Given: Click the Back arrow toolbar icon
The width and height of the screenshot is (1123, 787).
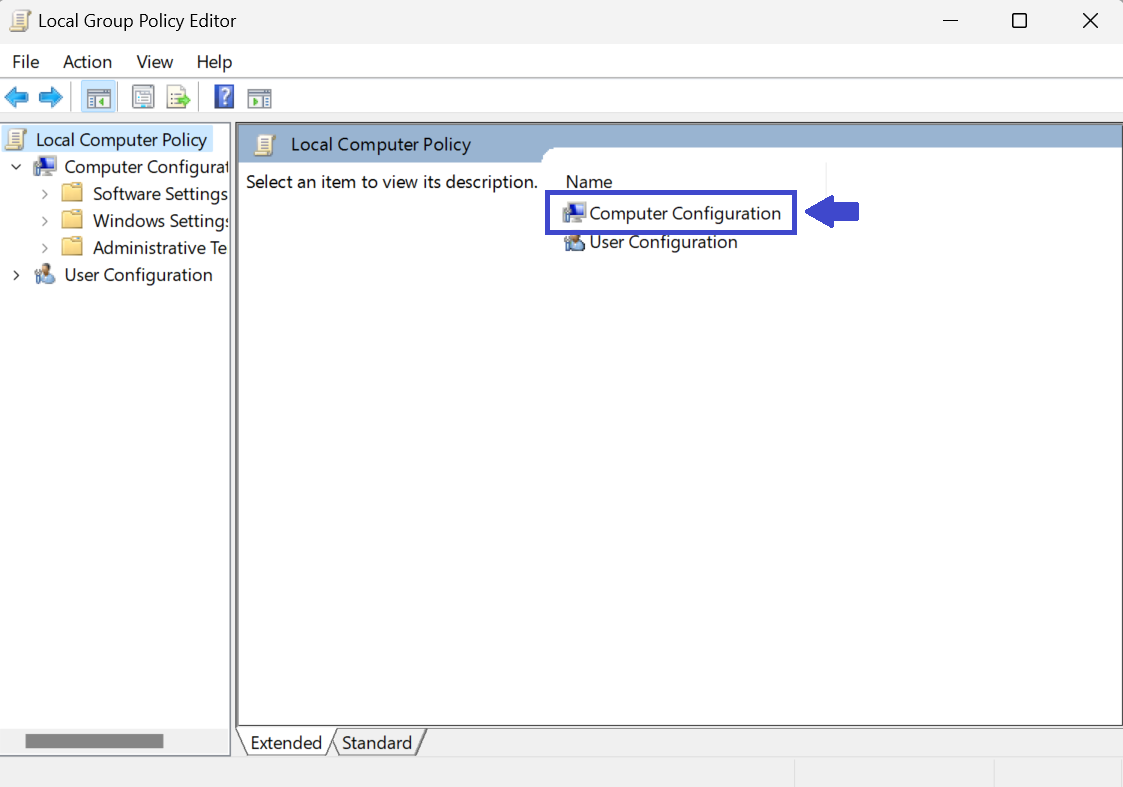Looking at the screenshot, I should pyautogui.click(x=16, y=97).
